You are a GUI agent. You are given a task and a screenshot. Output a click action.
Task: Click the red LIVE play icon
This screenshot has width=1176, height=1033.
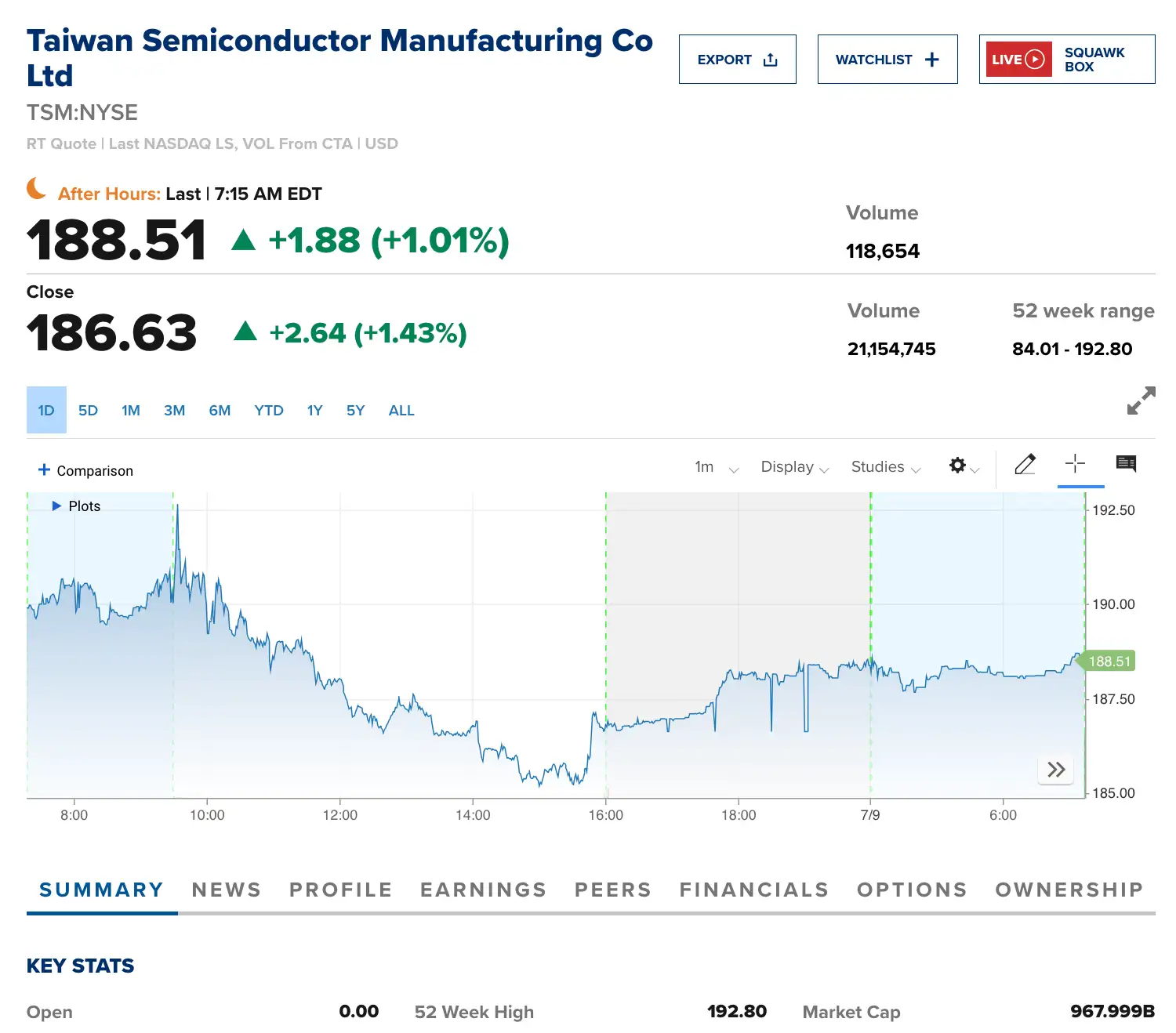(x=1018, y=60)
